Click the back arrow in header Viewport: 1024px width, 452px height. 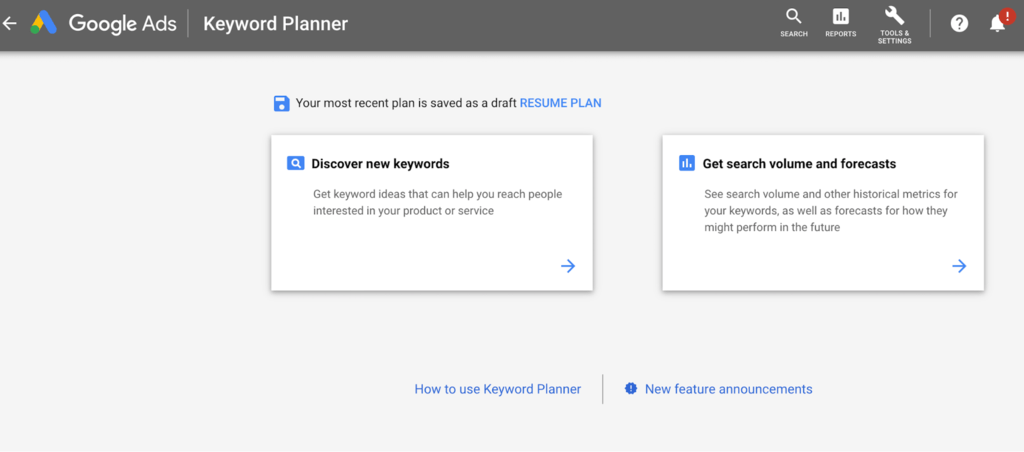click(9, 24)
